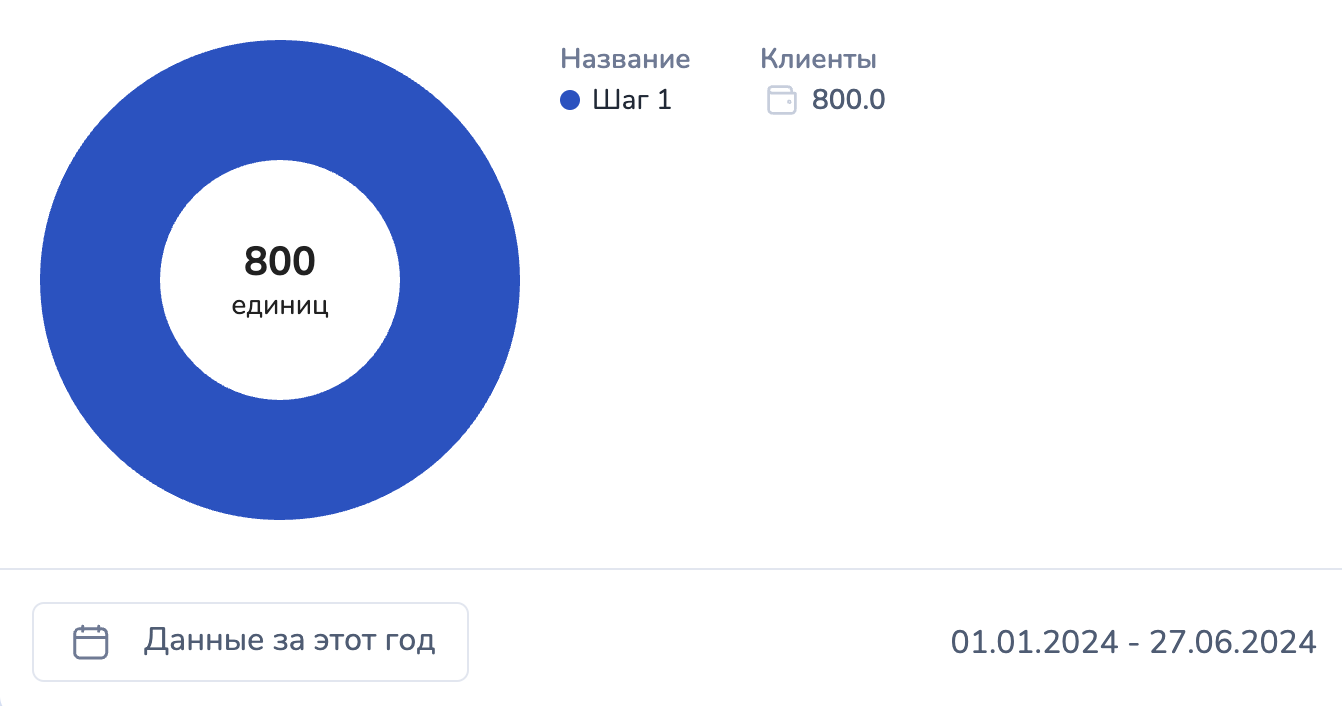The width and height of the screenshot is (1342, 706).
Task: Click the word год in the period button
Action: (x=411, y=640)
